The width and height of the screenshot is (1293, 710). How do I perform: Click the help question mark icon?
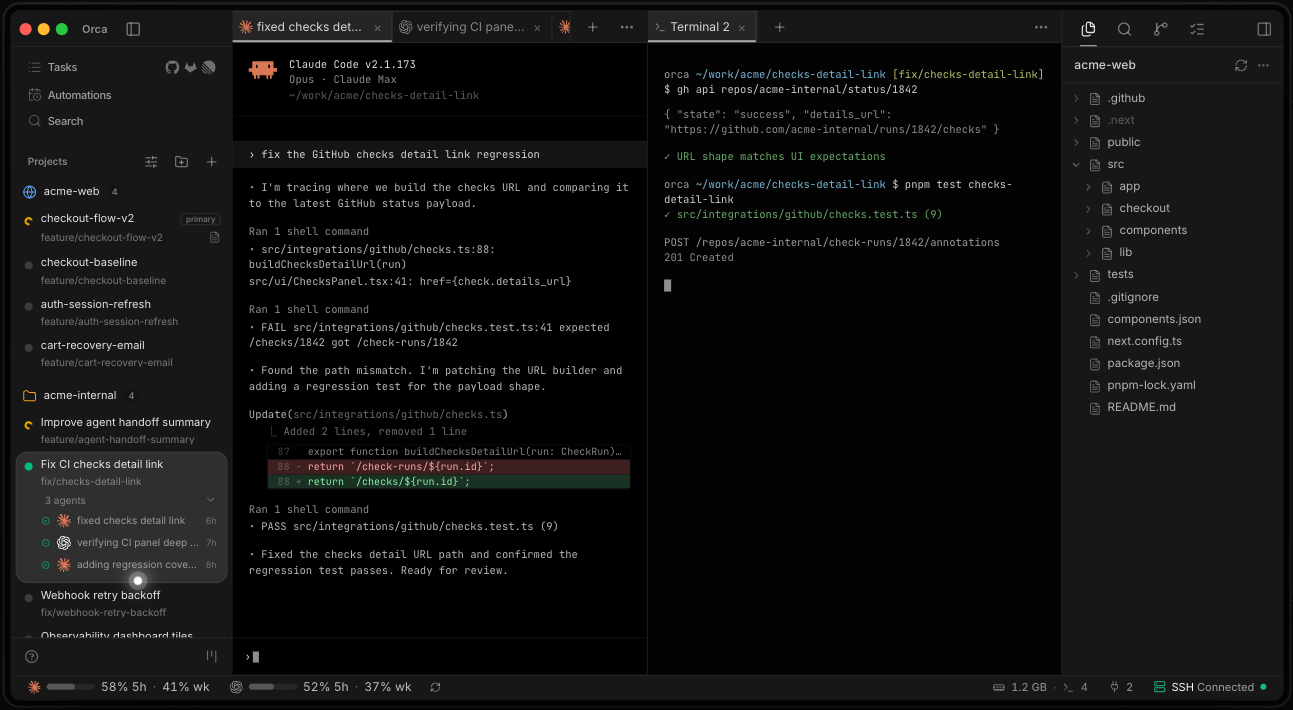tap(32, 656)
